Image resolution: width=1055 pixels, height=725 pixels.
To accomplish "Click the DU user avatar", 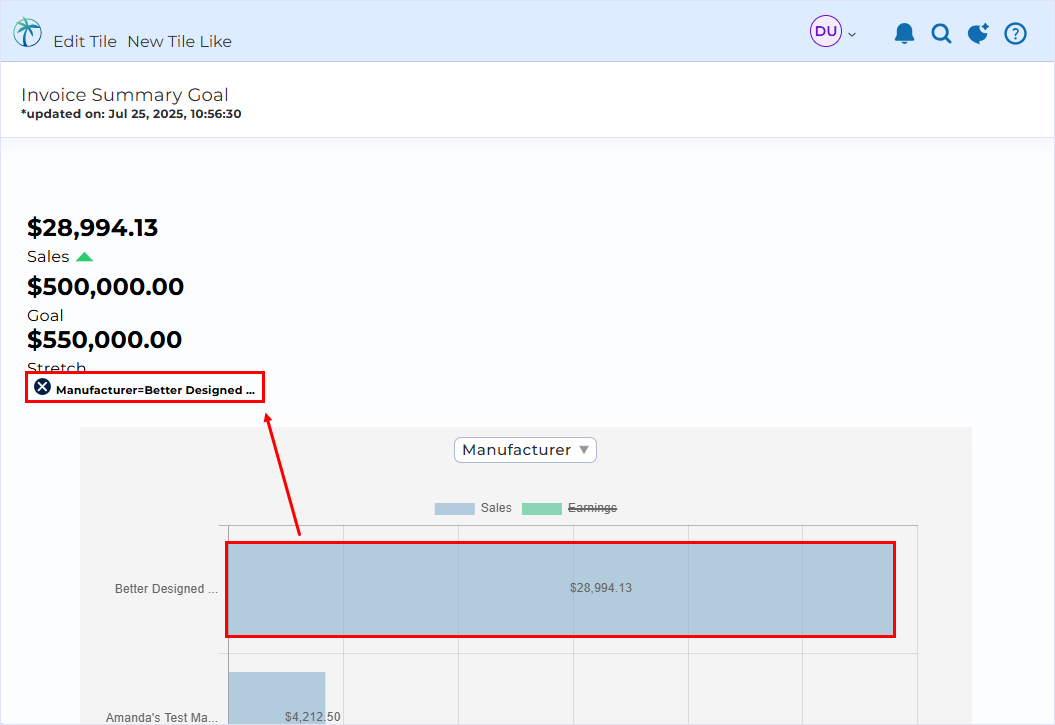I will tap(826, 31).
